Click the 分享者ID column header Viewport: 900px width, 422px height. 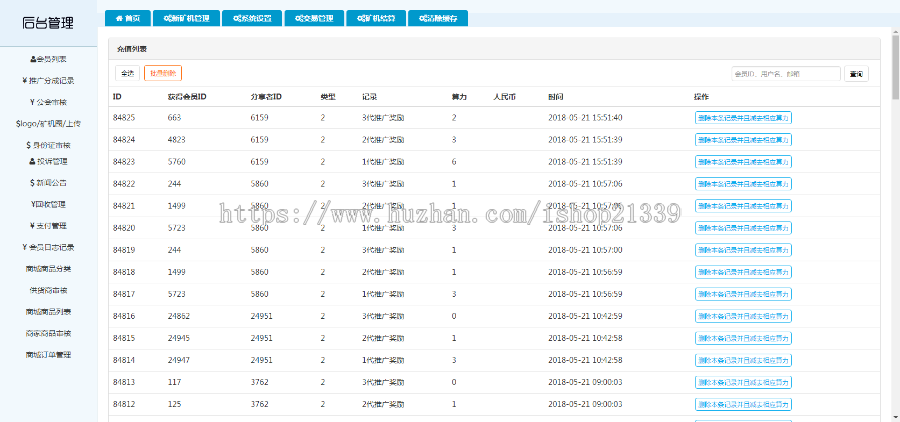point(266,97)
